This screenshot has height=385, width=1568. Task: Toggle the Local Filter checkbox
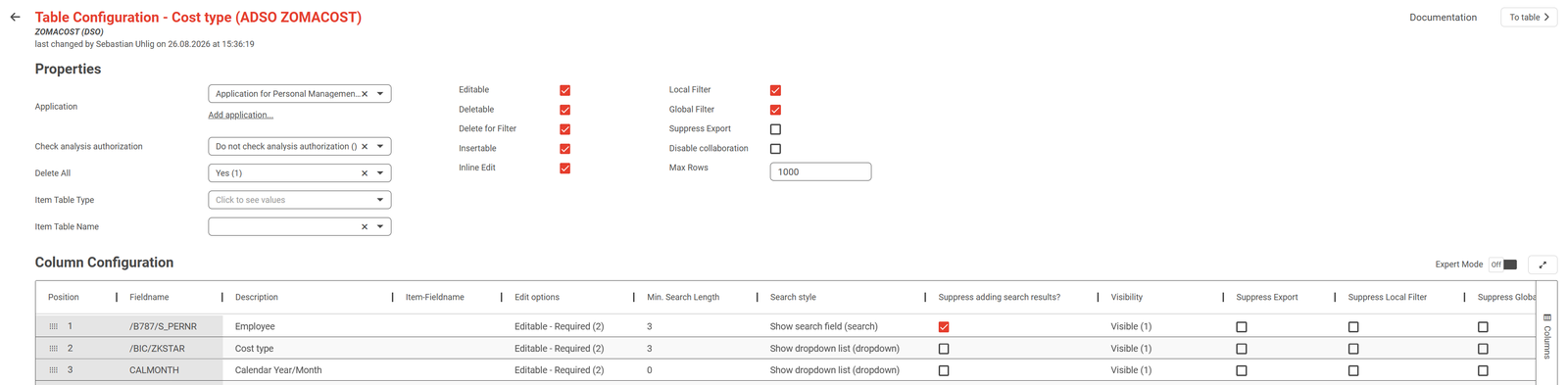pyautogui.click(x=775, y=90)
